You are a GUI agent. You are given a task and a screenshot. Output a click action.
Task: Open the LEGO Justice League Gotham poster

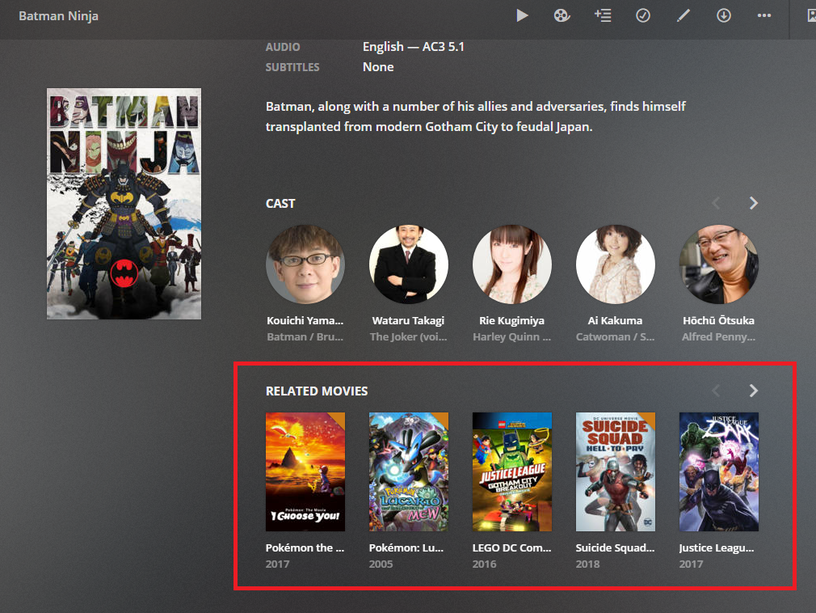point(512,471)
